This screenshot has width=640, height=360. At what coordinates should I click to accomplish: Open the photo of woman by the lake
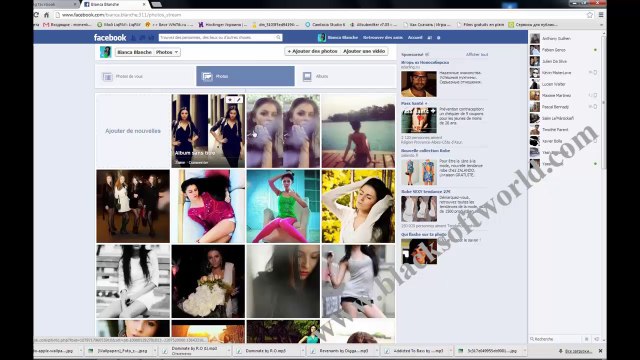click(358, 131)
